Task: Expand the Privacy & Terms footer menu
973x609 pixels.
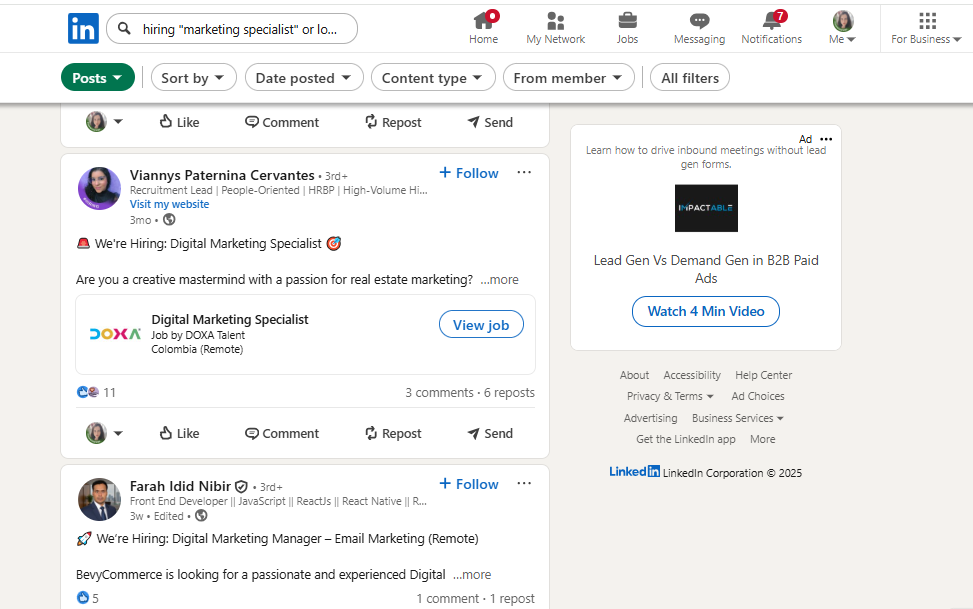Action: coord(669,396)
